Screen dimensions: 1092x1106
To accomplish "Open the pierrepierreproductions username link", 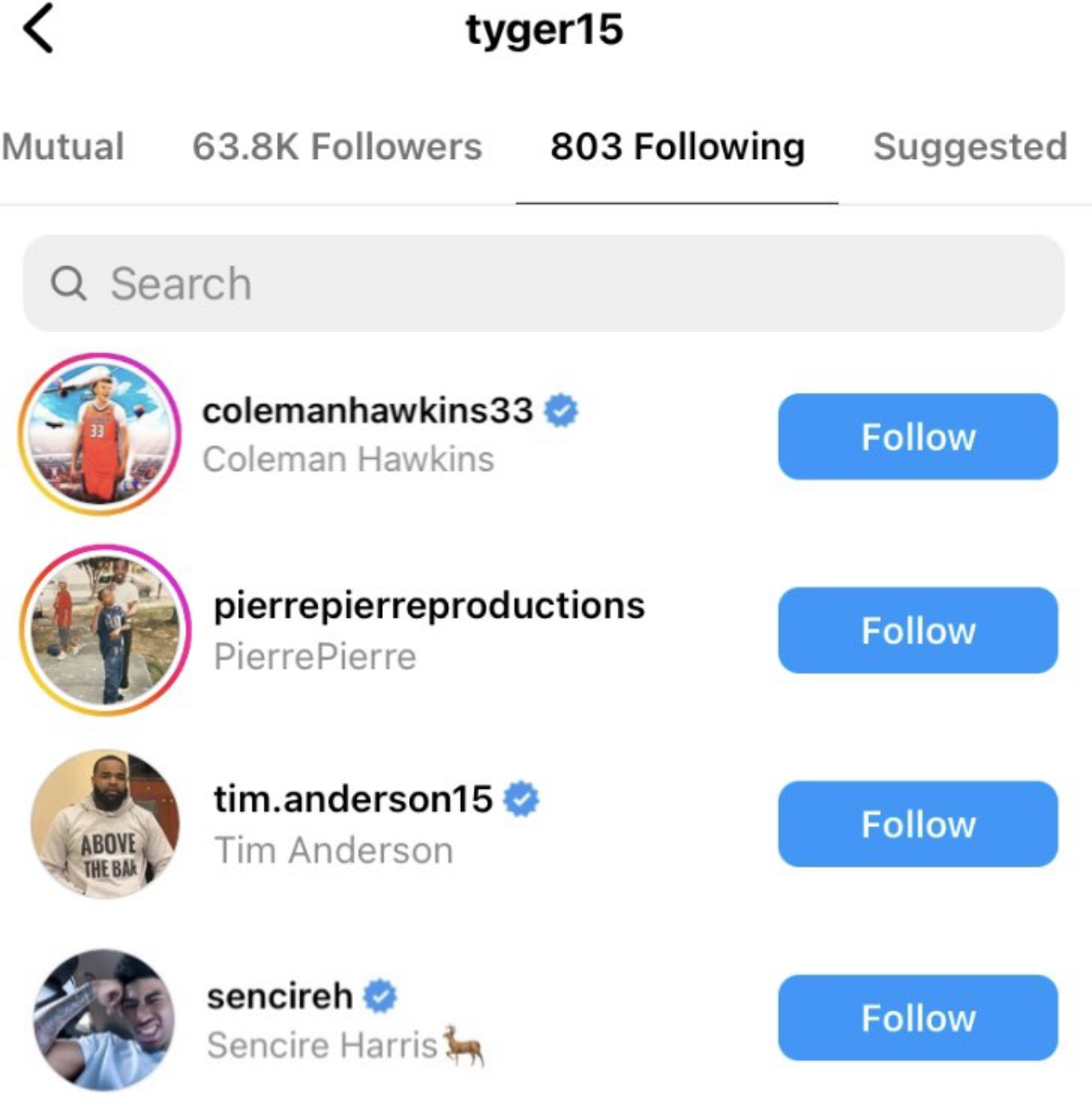I will click(x=429, y=605).
